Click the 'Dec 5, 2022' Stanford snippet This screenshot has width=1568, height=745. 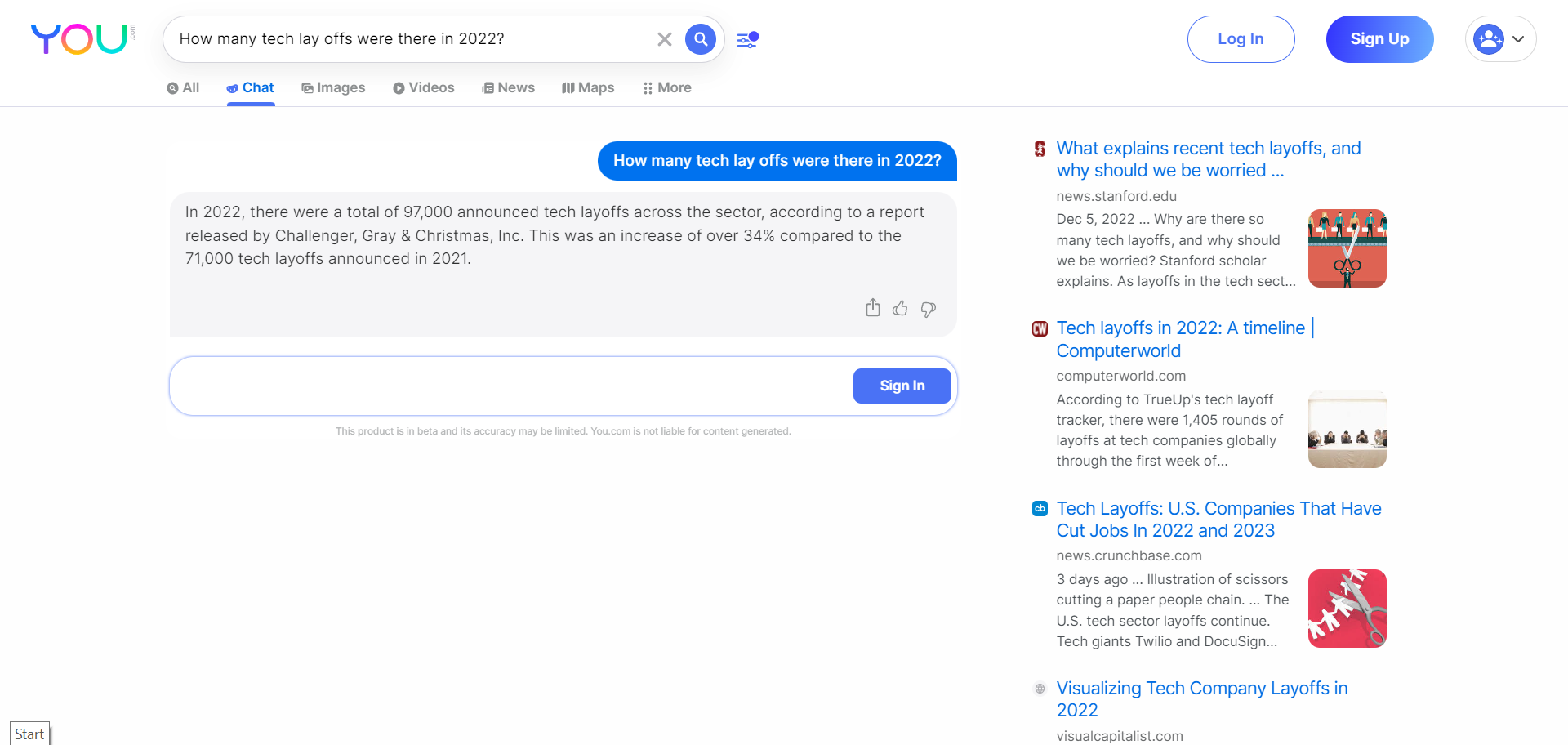click(x=1176, y=250)
